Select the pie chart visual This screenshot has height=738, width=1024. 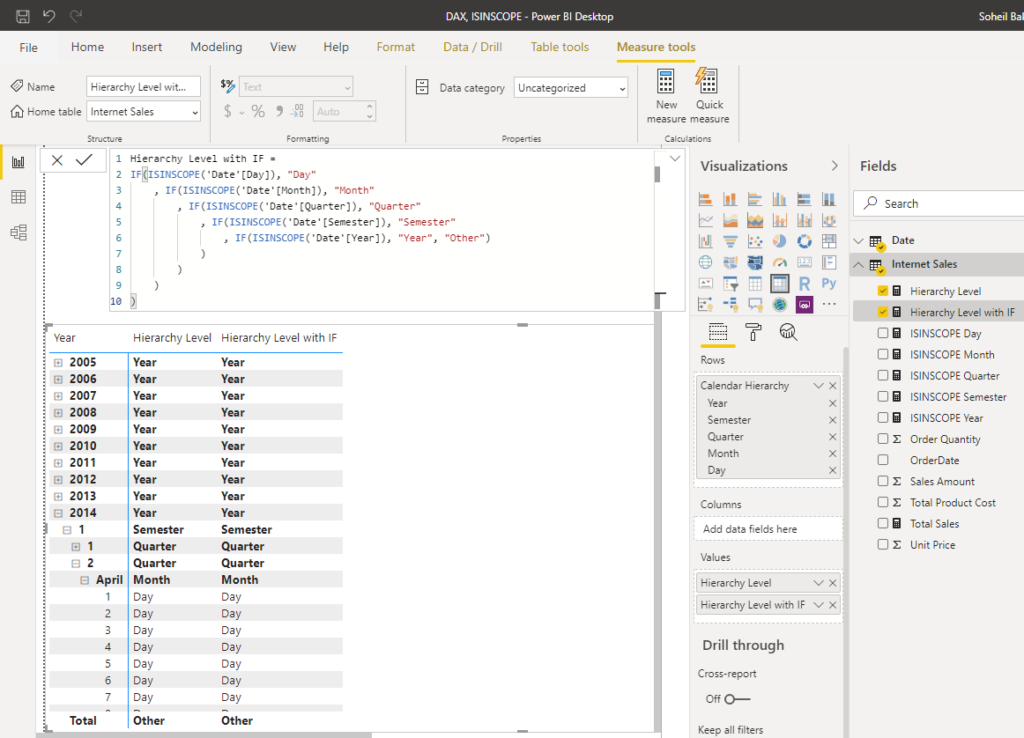coord(780,242)
